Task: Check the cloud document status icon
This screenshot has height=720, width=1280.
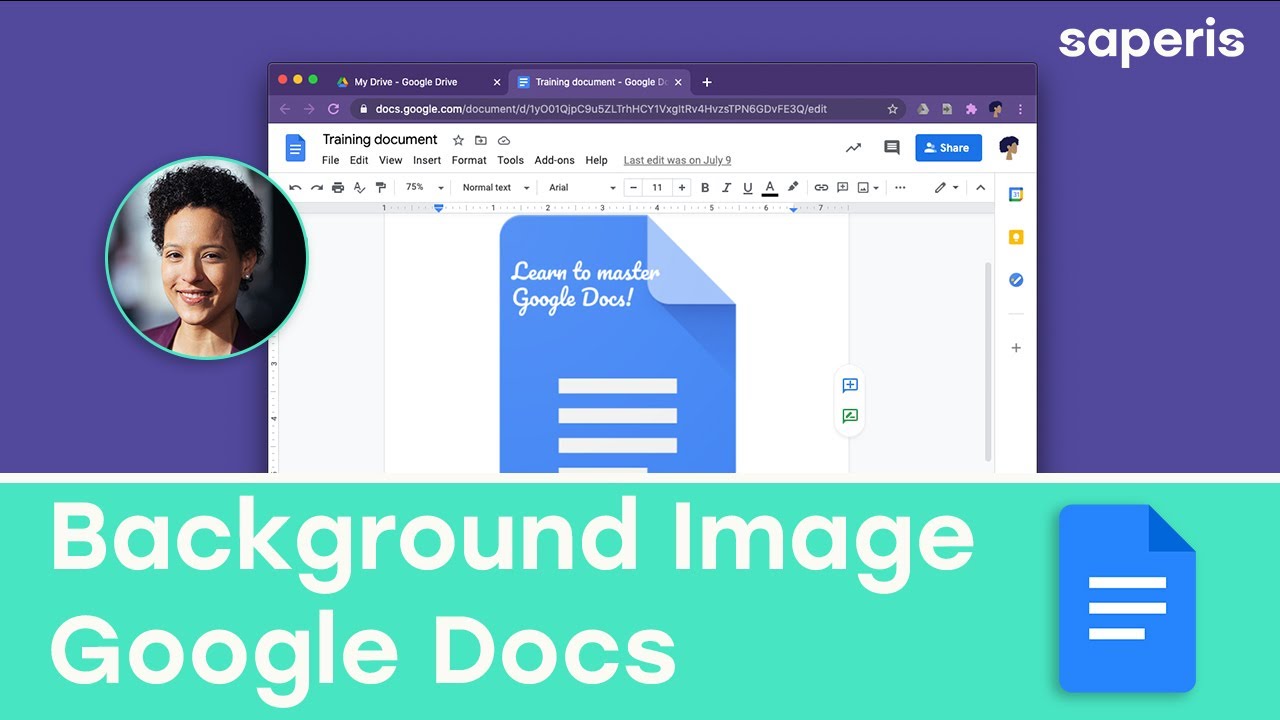Action: (x=504, y=140)
